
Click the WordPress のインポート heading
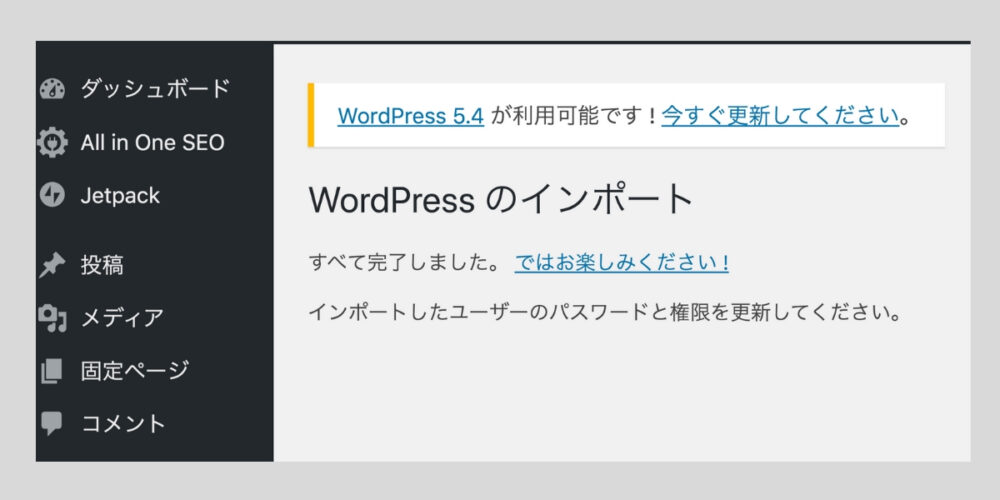[501, 200]
